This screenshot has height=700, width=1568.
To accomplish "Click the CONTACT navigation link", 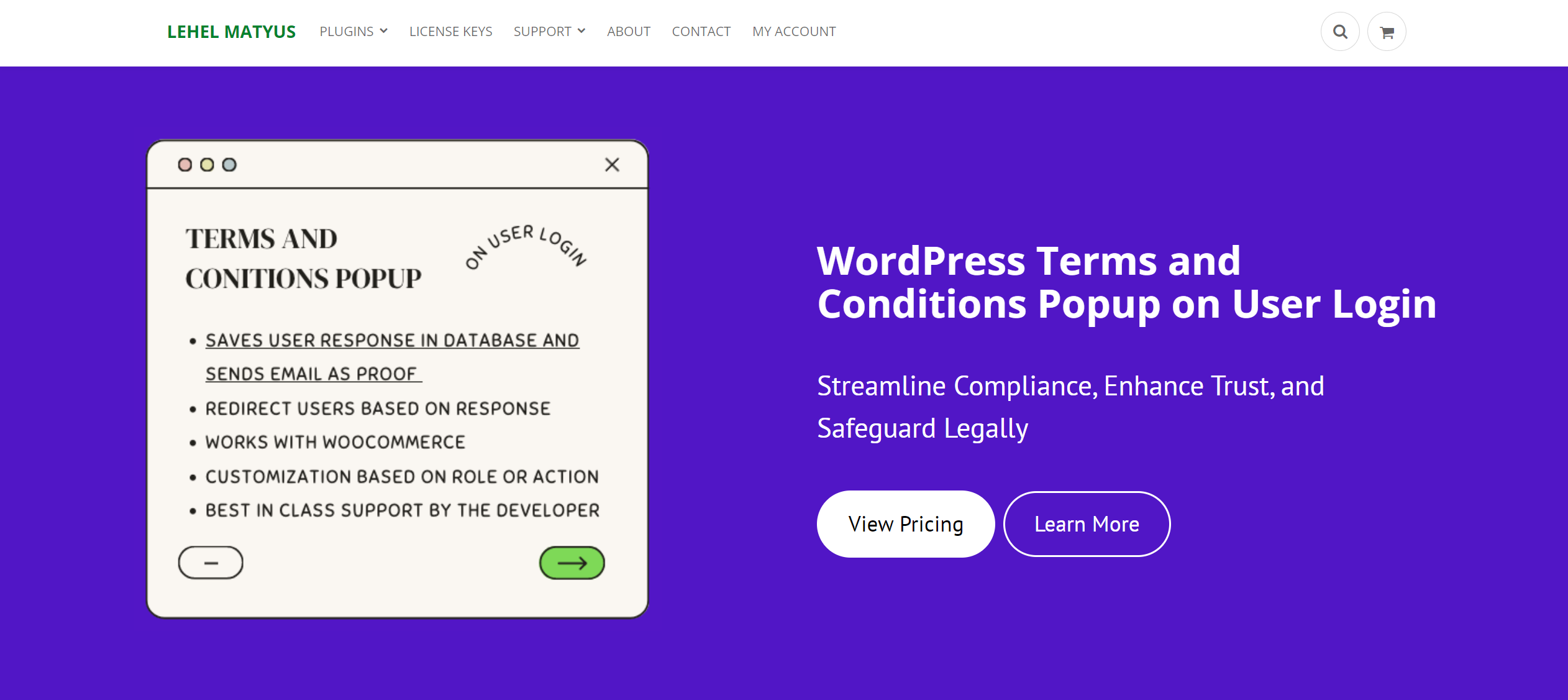I will pos(700,31).
